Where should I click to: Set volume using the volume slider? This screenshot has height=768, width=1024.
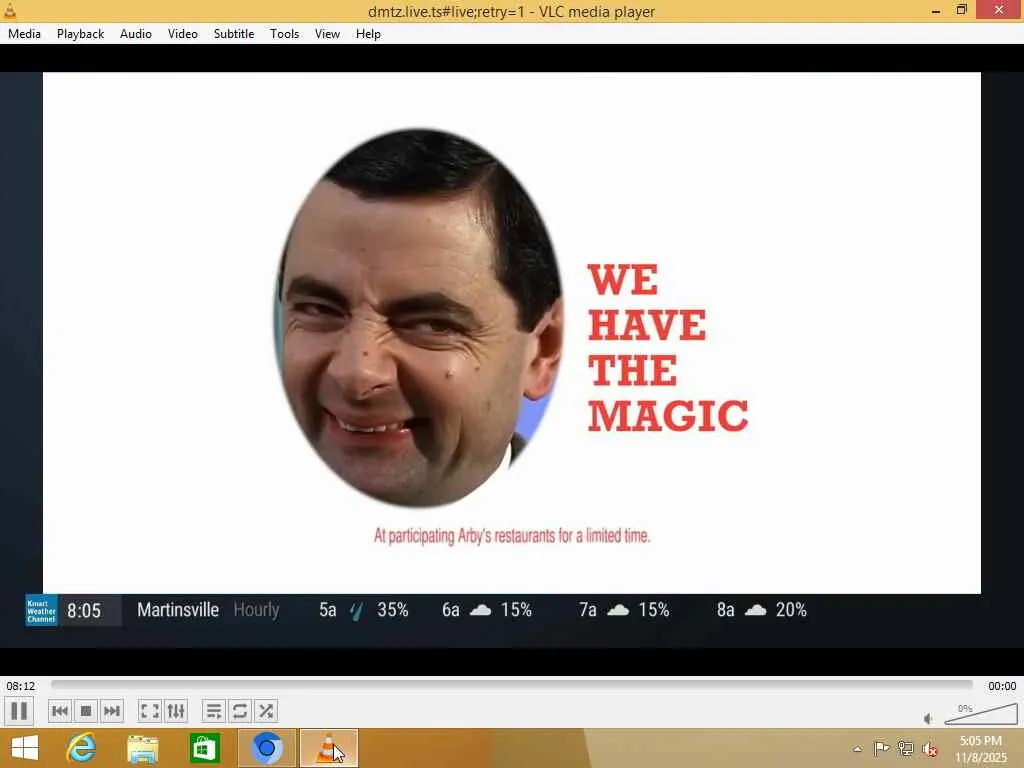click(981, 714)
